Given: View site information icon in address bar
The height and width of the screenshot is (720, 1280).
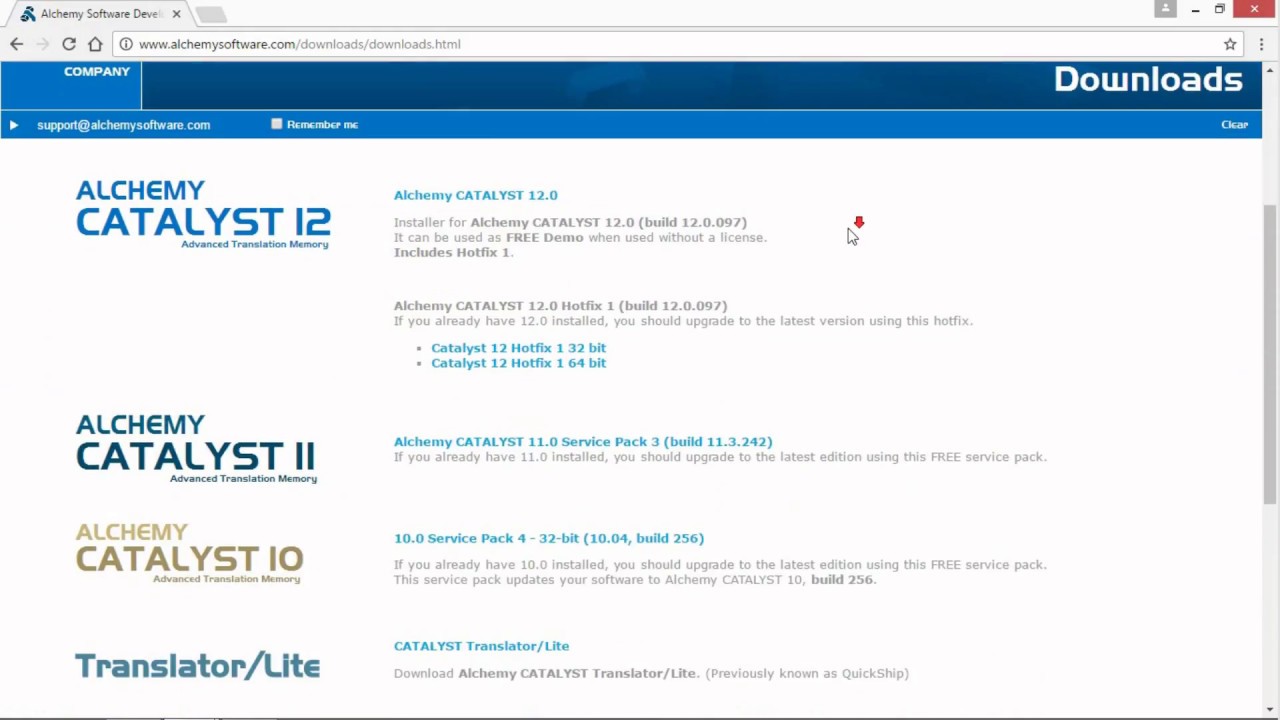Looking at the screenshot, I should click(x=126, y=44).
